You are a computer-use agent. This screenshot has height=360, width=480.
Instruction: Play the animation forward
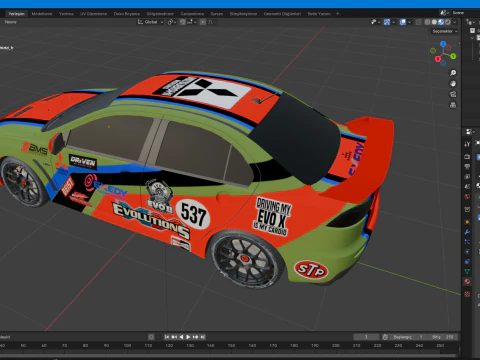[188, 337]
